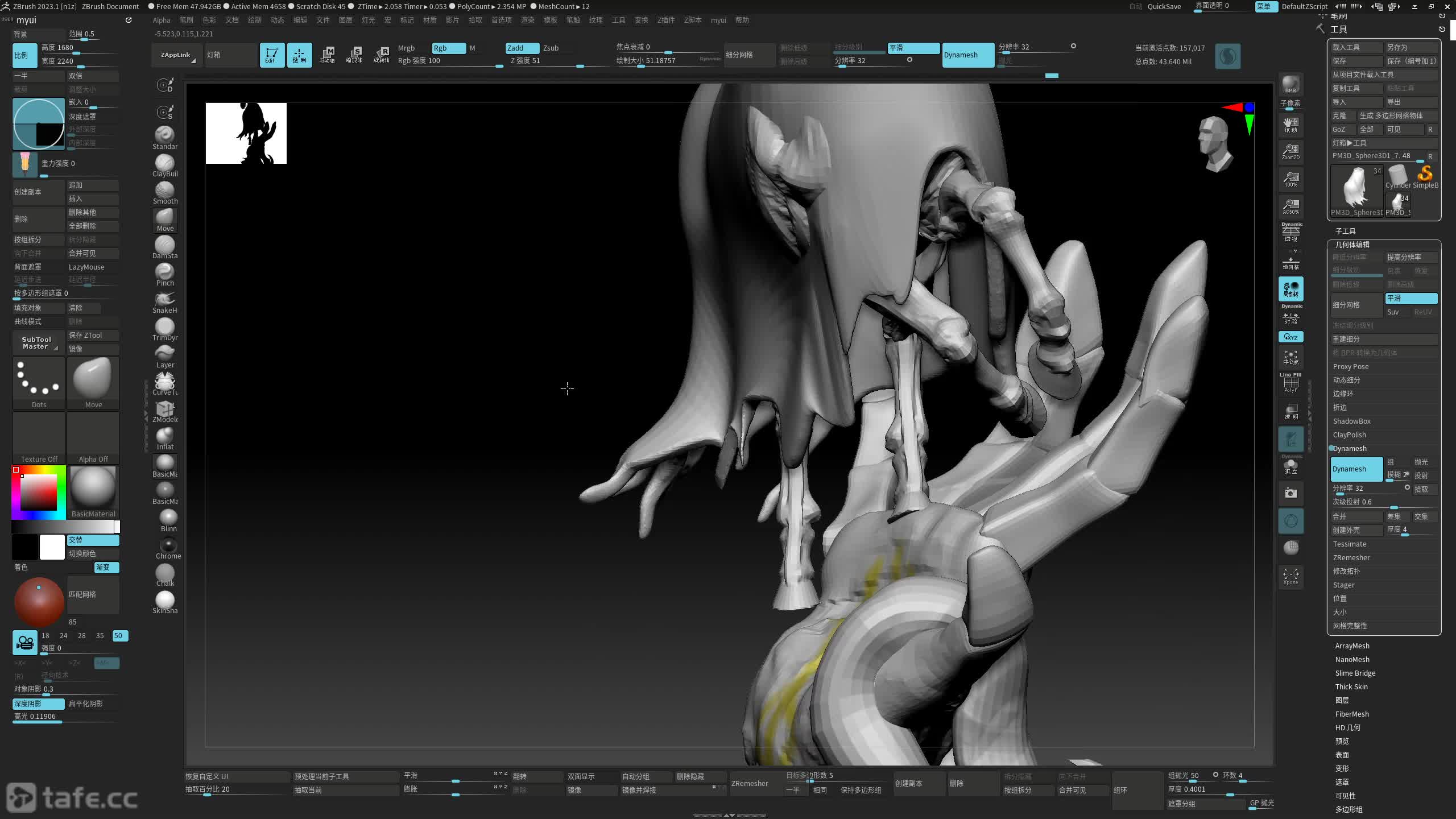1456x819 pixels.
Task: Activate the Xpose icon
Action: 1290,576
